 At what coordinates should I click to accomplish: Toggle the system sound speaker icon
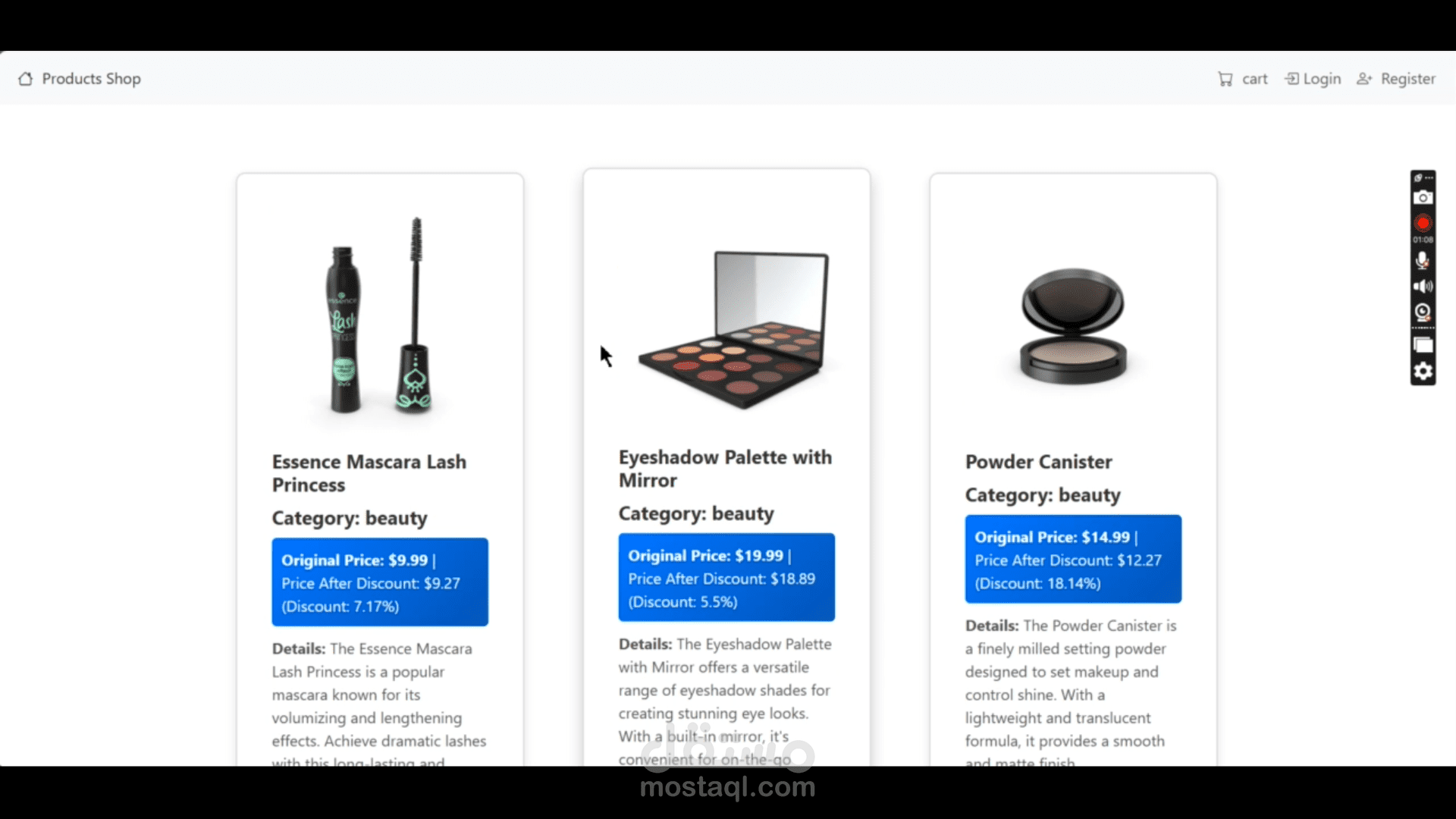coord(1423,287)
